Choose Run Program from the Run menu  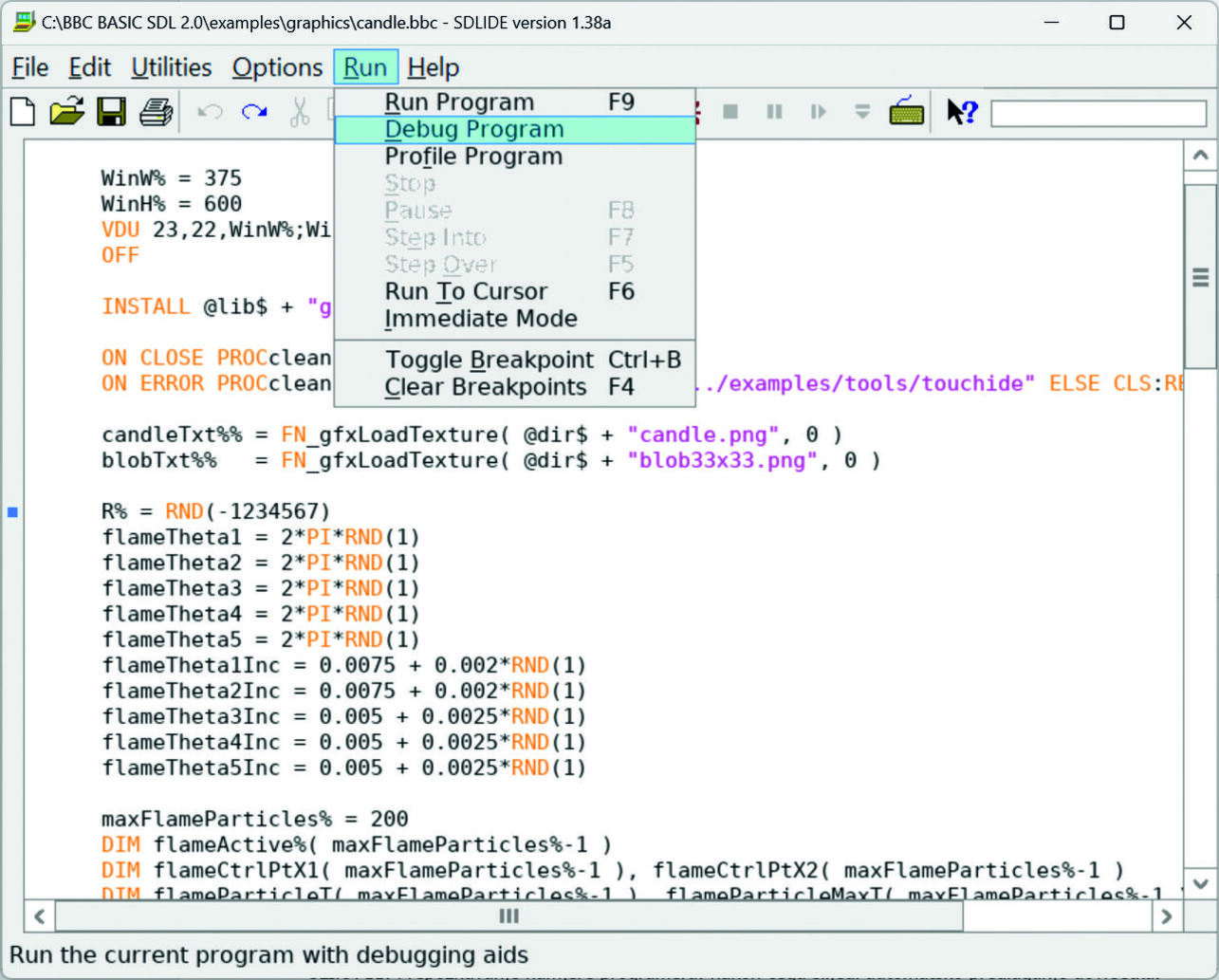(x=515, y=102)
